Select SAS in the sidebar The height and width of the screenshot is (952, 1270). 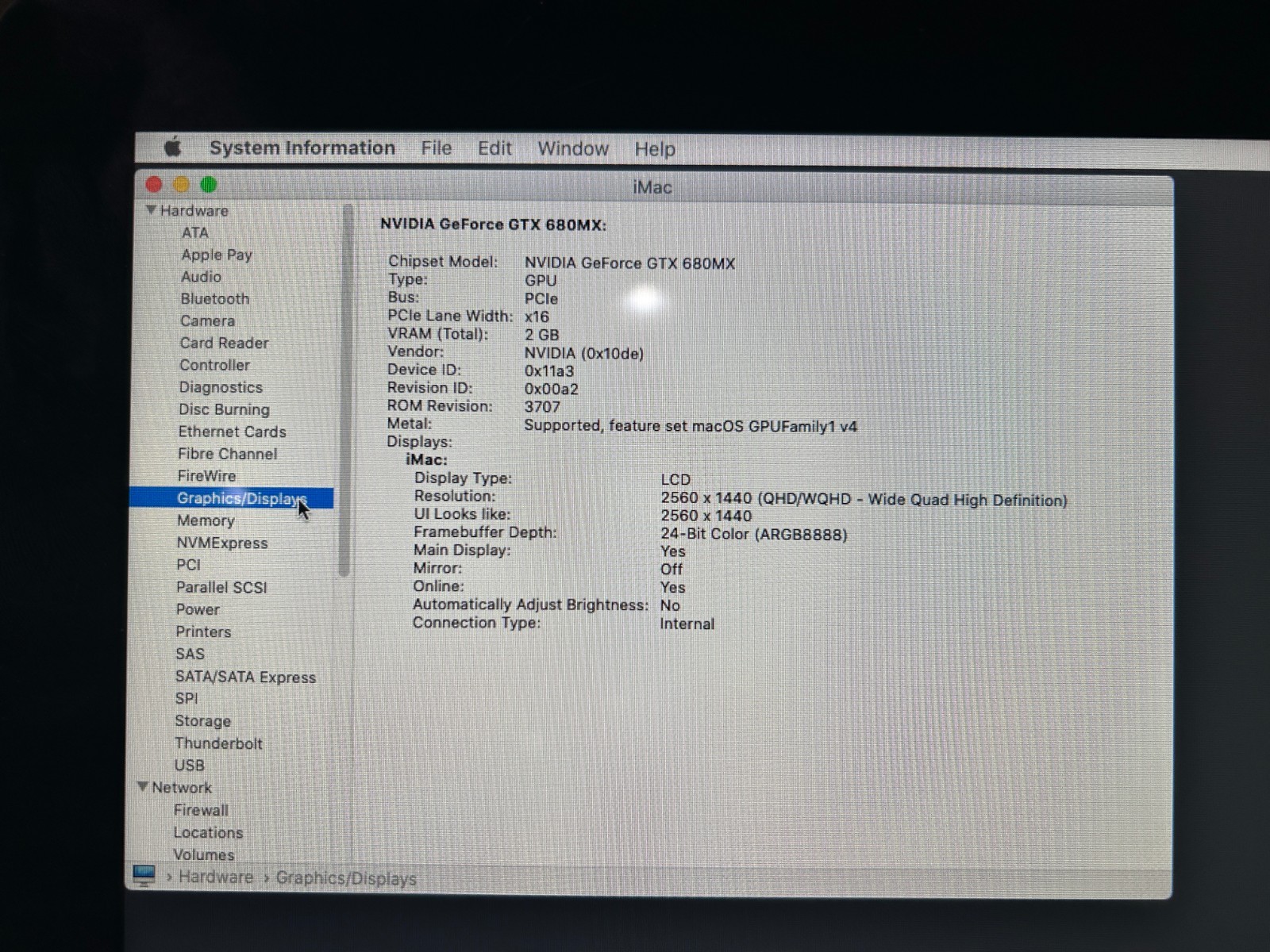coord(190,654)
